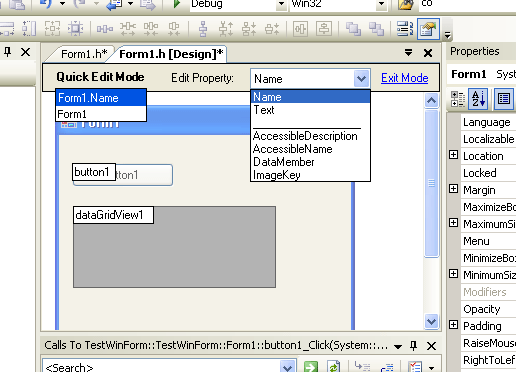
Task: Open the Edit Property combo box arrow
Action: pos(361,79)
